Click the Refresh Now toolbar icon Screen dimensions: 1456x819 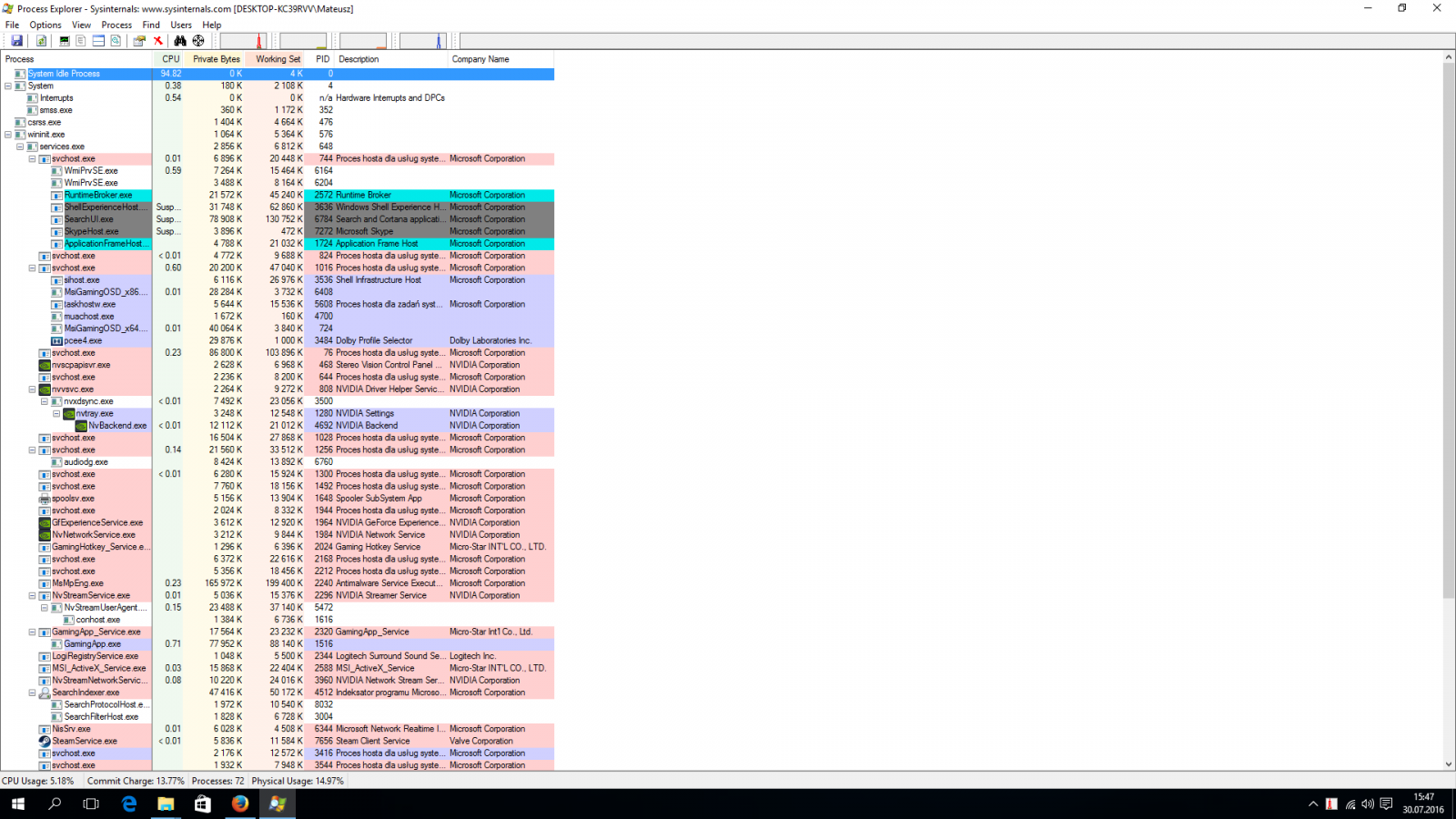41,41
